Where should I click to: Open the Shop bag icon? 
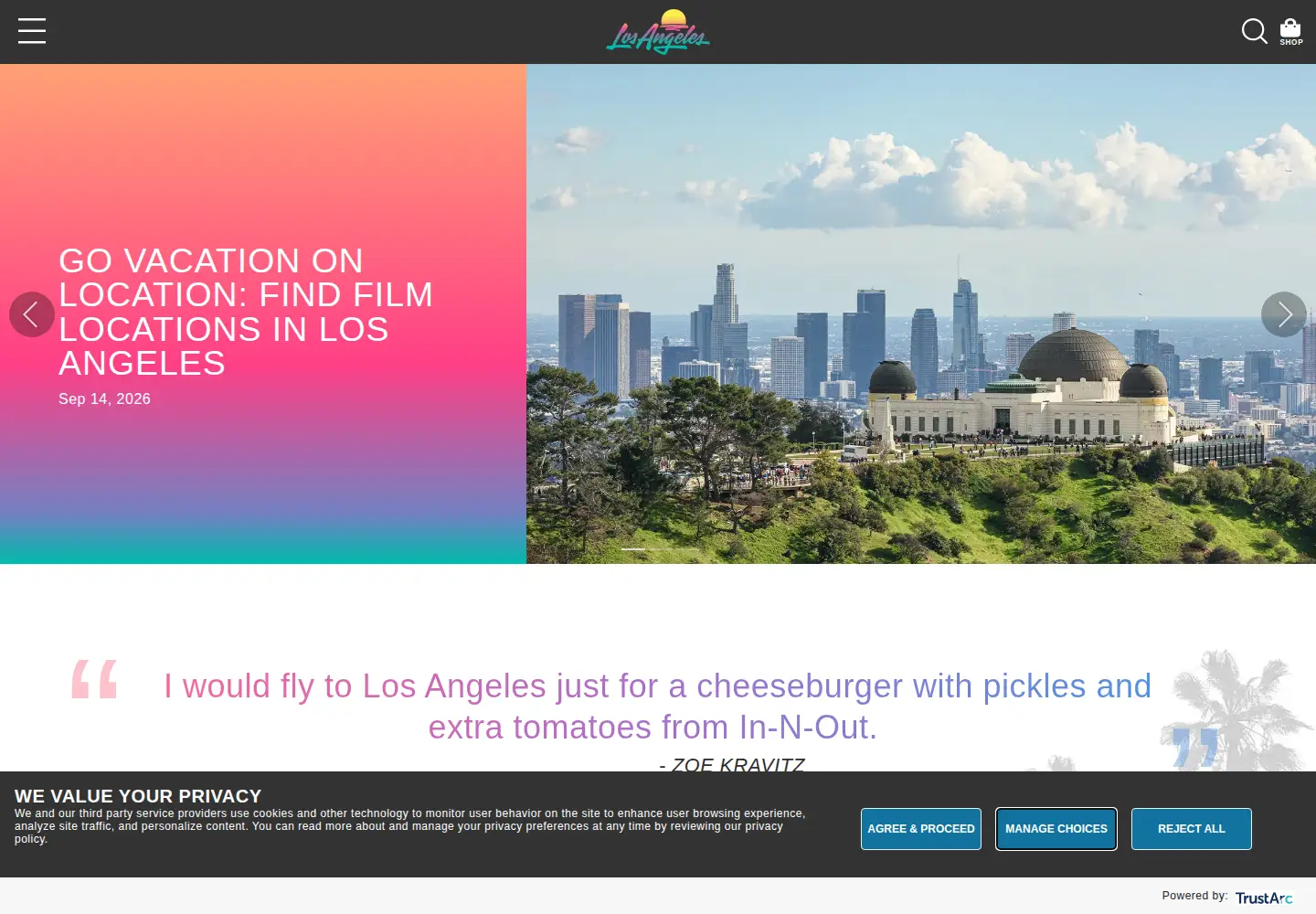click(x=1290, y=31)
